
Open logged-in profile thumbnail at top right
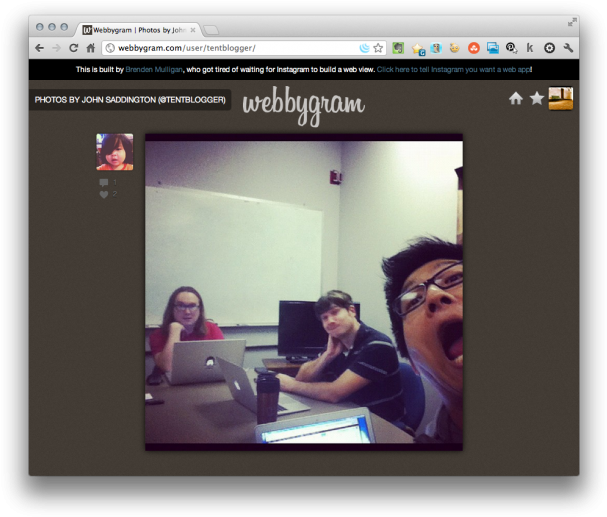(x=561, y=98)
